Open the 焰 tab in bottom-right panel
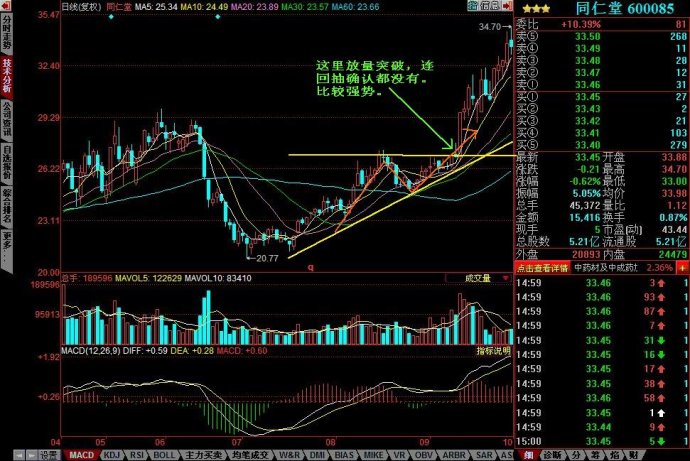Image resolution: width=690 pixels, height=461 pixels. pos(614,455)
